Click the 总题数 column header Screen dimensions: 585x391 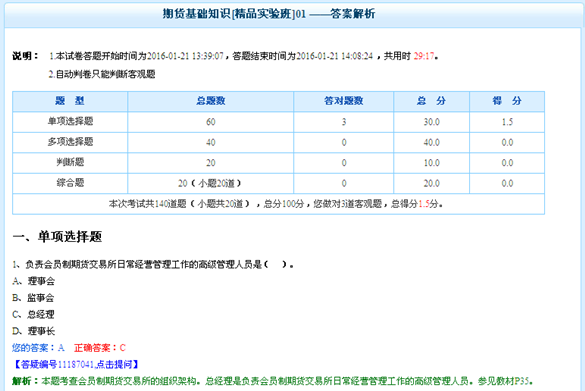211,101
